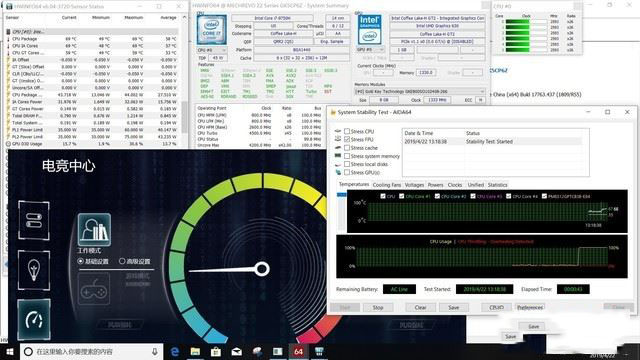Click the Elapsed Time value field
Screen dimensions: 640x360
coord(573,289)
